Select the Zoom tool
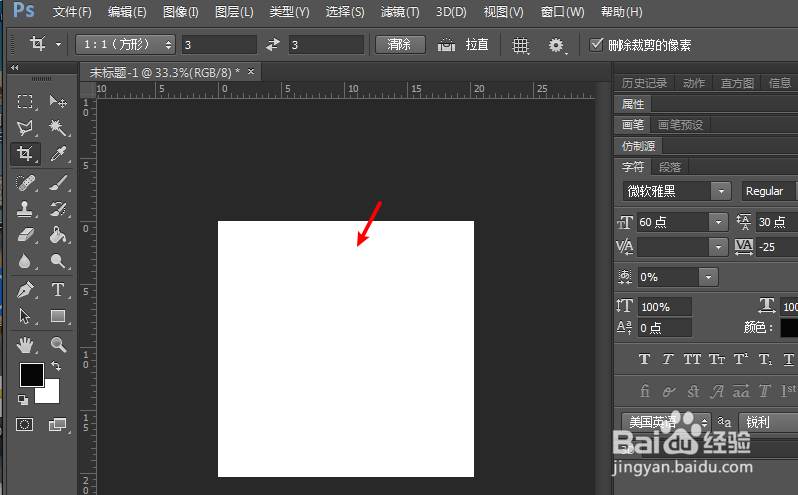 58,345
